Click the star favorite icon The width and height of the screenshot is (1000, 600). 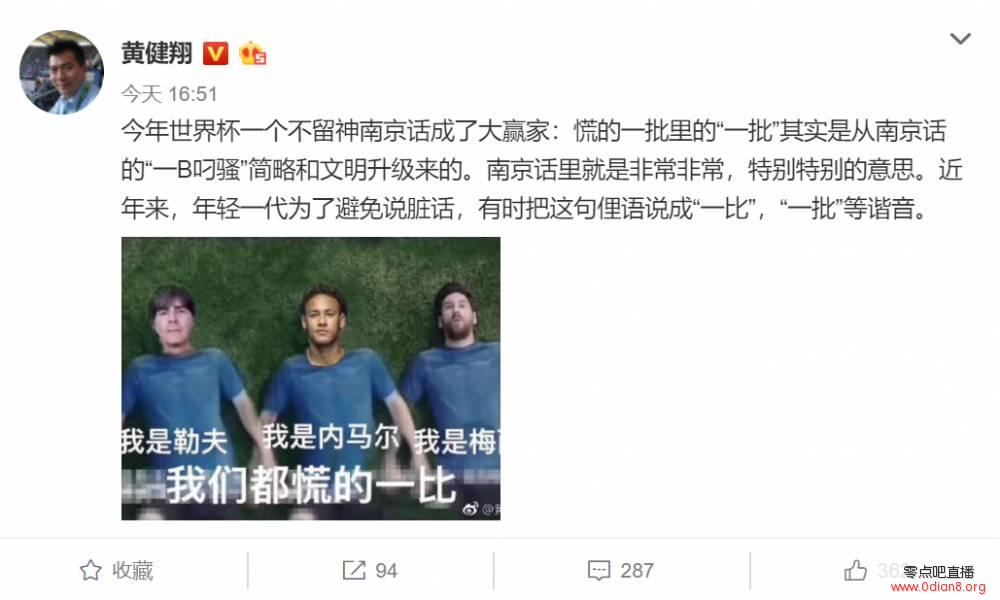pos(91,570)
